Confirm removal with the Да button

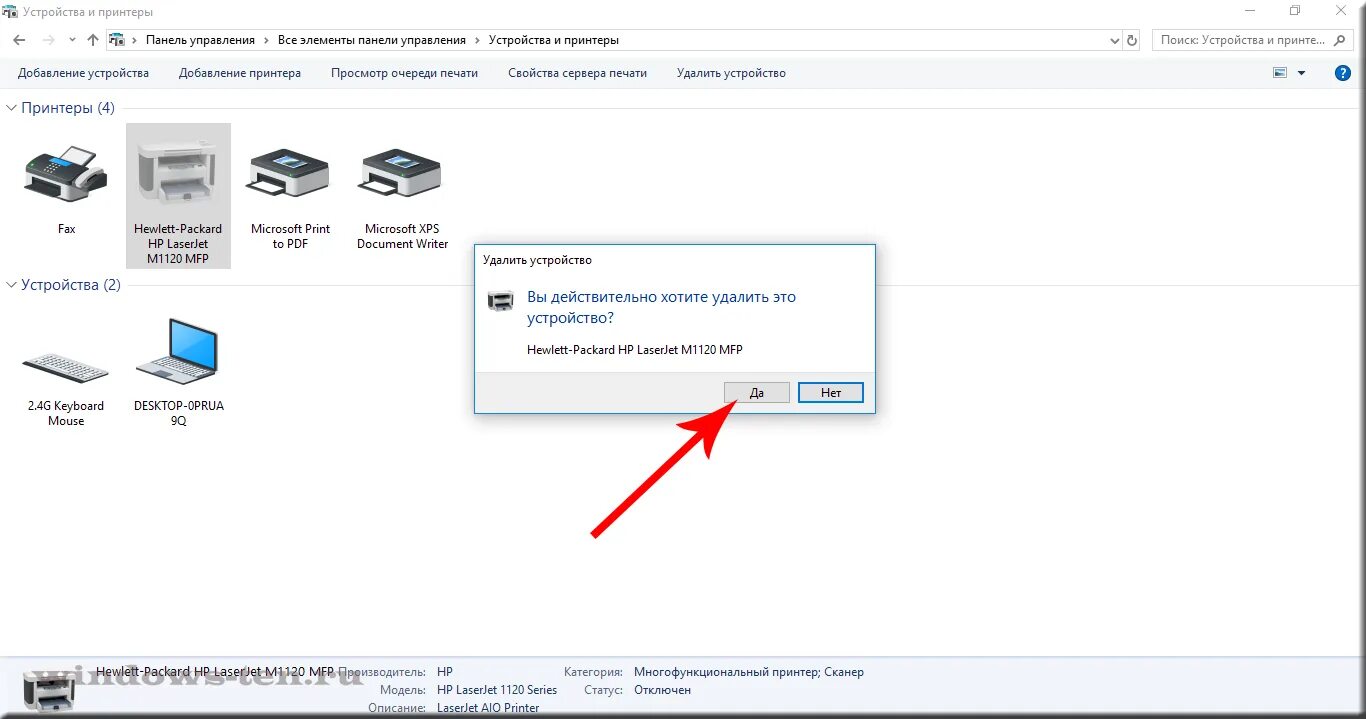tap(757, 393)
